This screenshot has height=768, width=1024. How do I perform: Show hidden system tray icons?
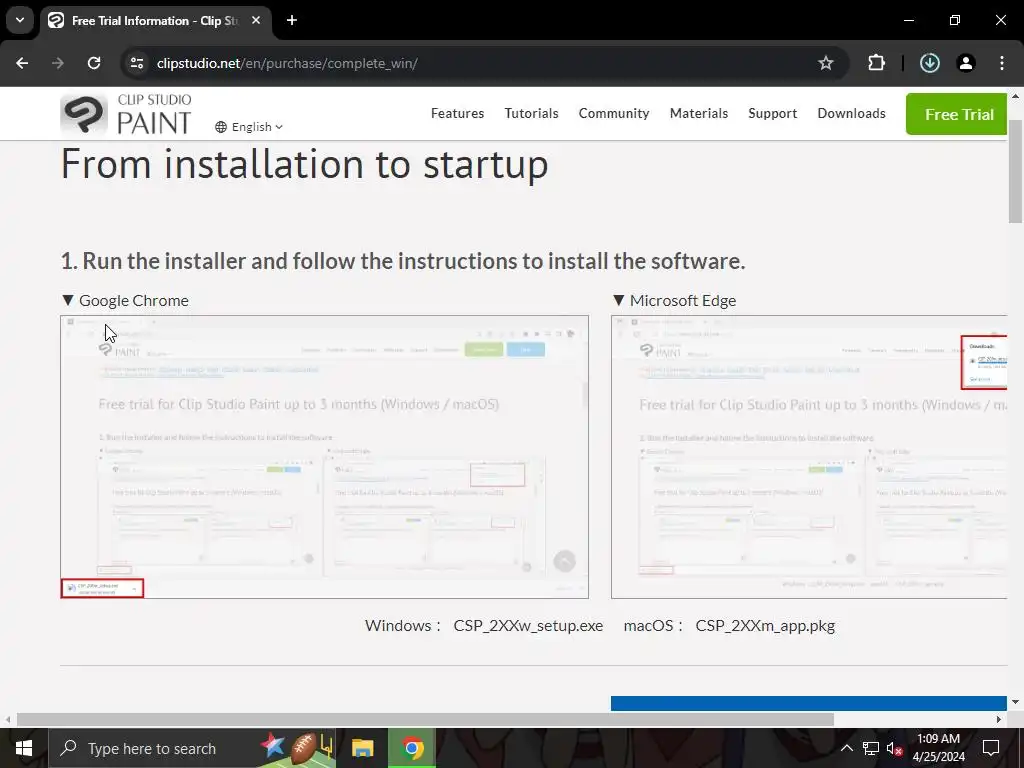click(846, 748)
